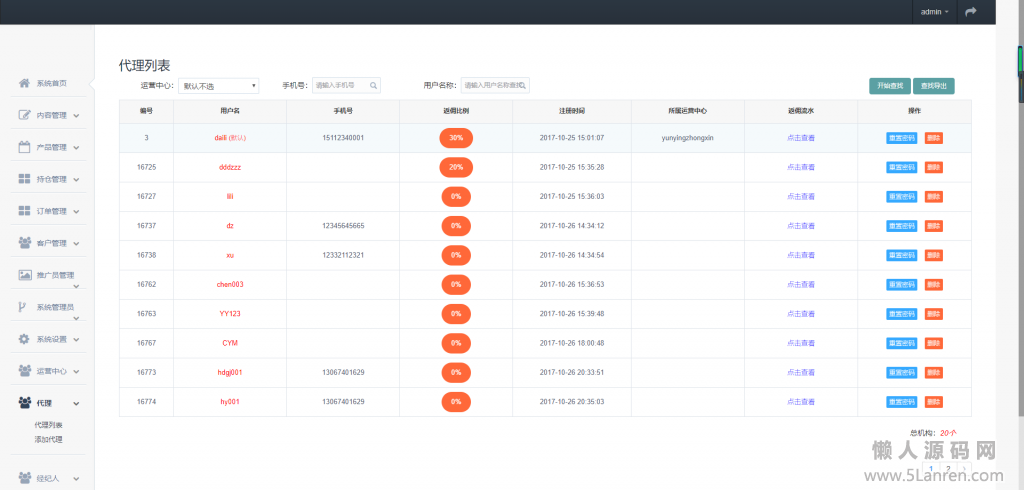Click the edit icon for 内容管理
The height and width of the screenshot is (490, 1024).
(24, 115)
